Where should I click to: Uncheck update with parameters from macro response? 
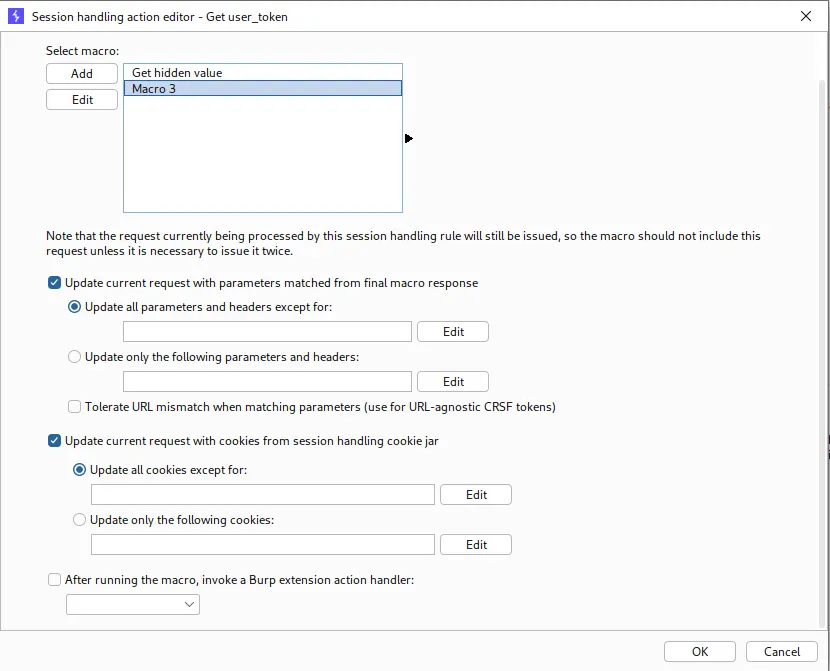click(54, 283)
